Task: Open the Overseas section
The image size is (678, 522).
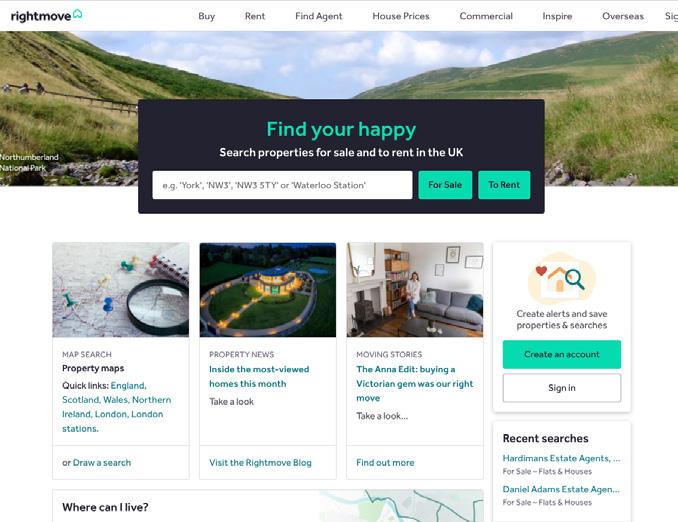Action: point(623,16)
